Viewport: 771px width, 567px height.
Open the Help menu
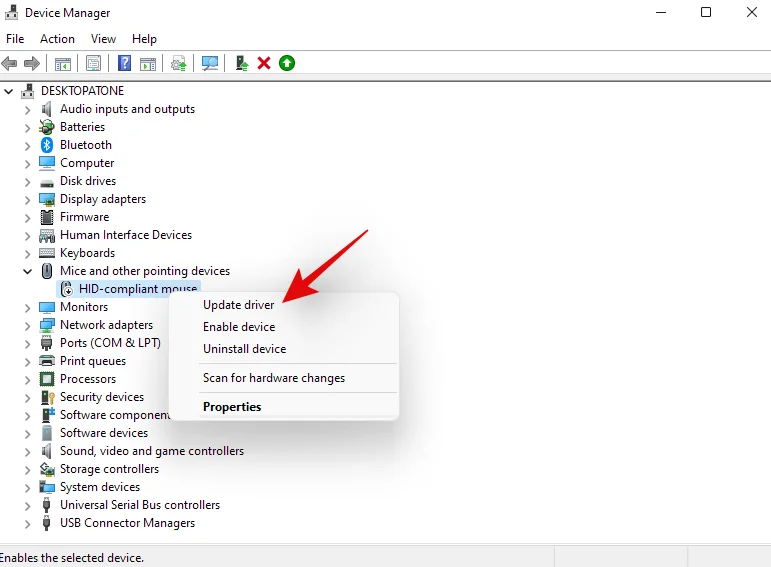click(x=144, y=38)
